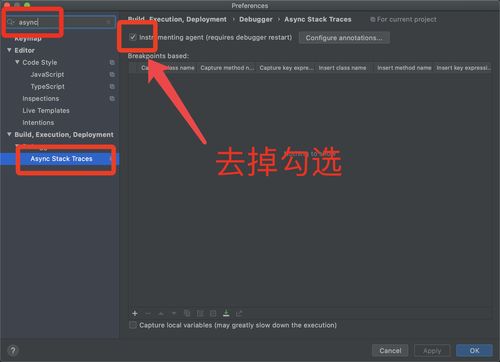Collapse the Code Style tree node
500x362 pixels.
click(17, 62)
